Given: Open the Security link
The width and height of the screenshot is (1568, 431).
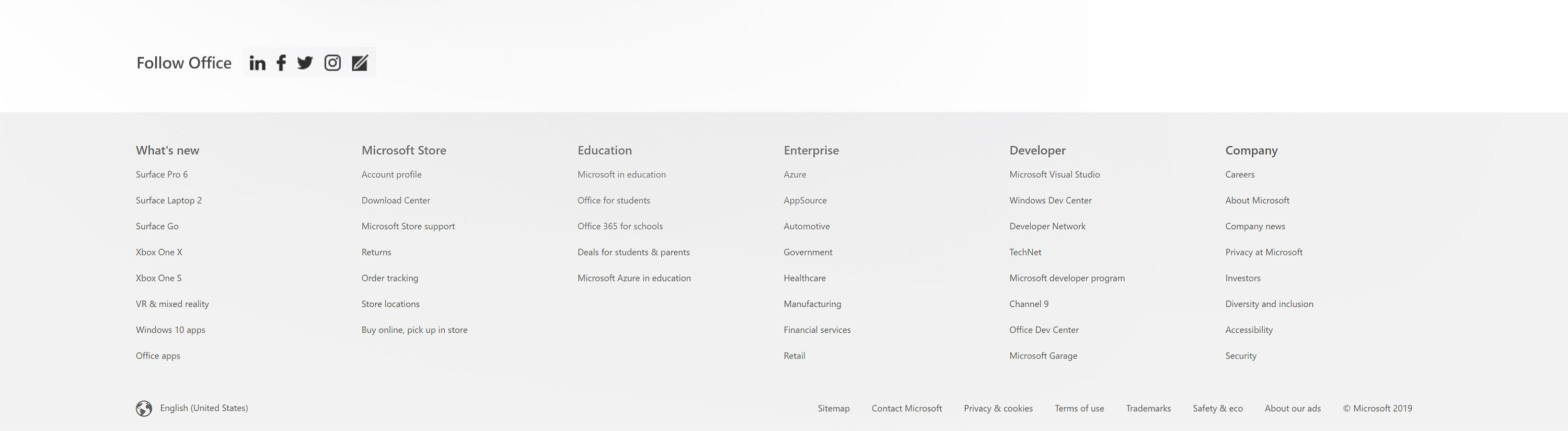Looking at the screenshot, I should tap(1240, 356).
